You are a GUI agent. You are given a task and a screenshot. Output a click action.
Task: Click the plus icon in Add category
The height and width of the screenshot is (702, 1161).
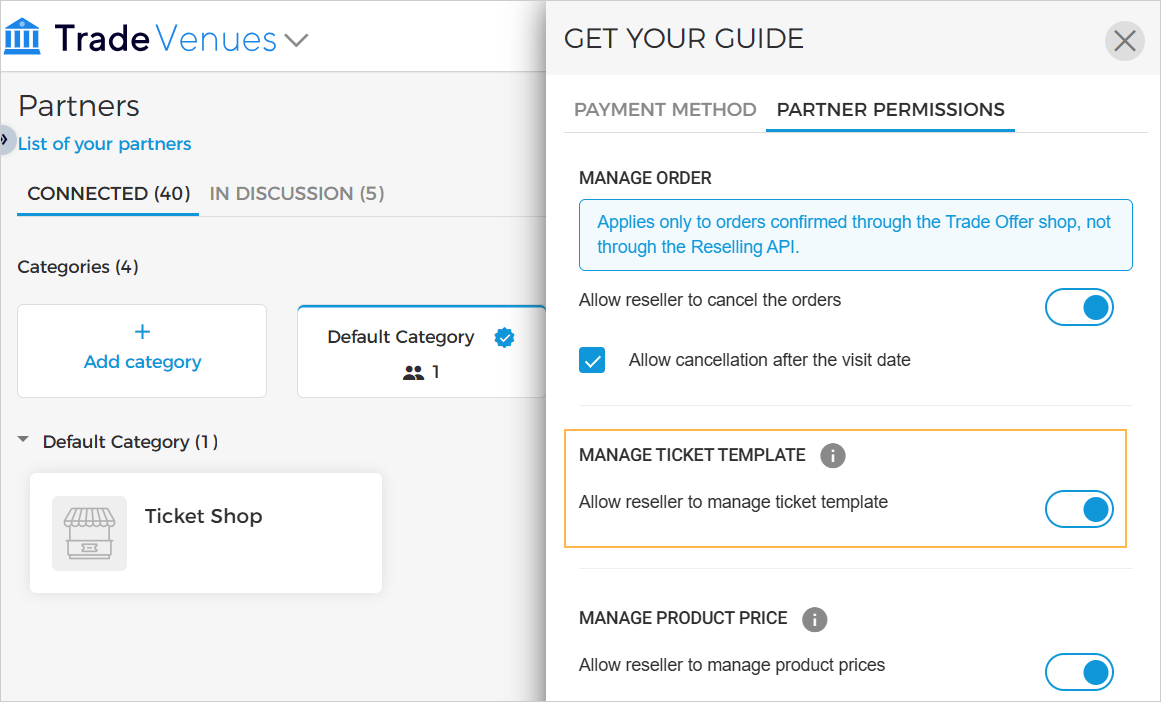pos(142,332)
